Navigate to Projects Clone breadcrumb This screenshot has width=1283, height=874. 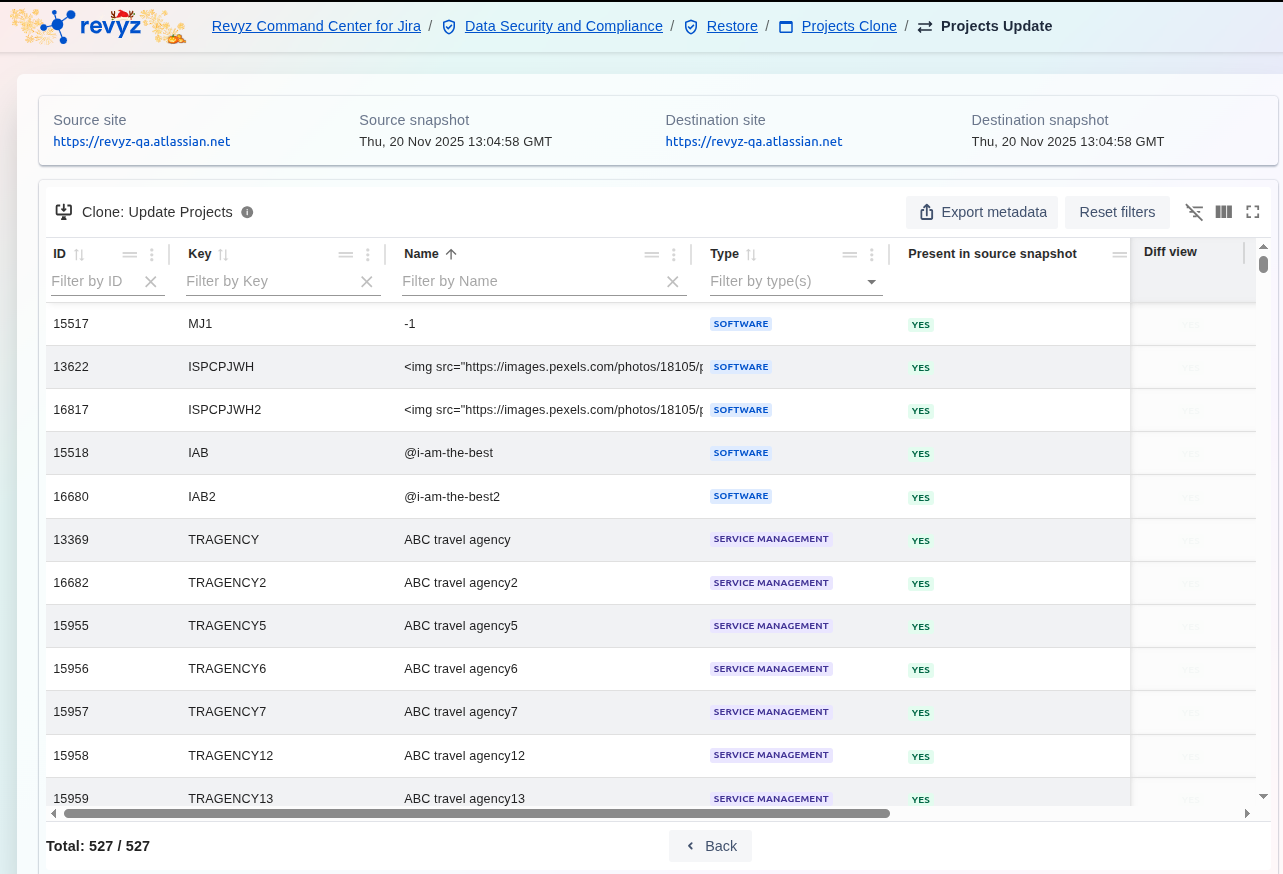848,26
